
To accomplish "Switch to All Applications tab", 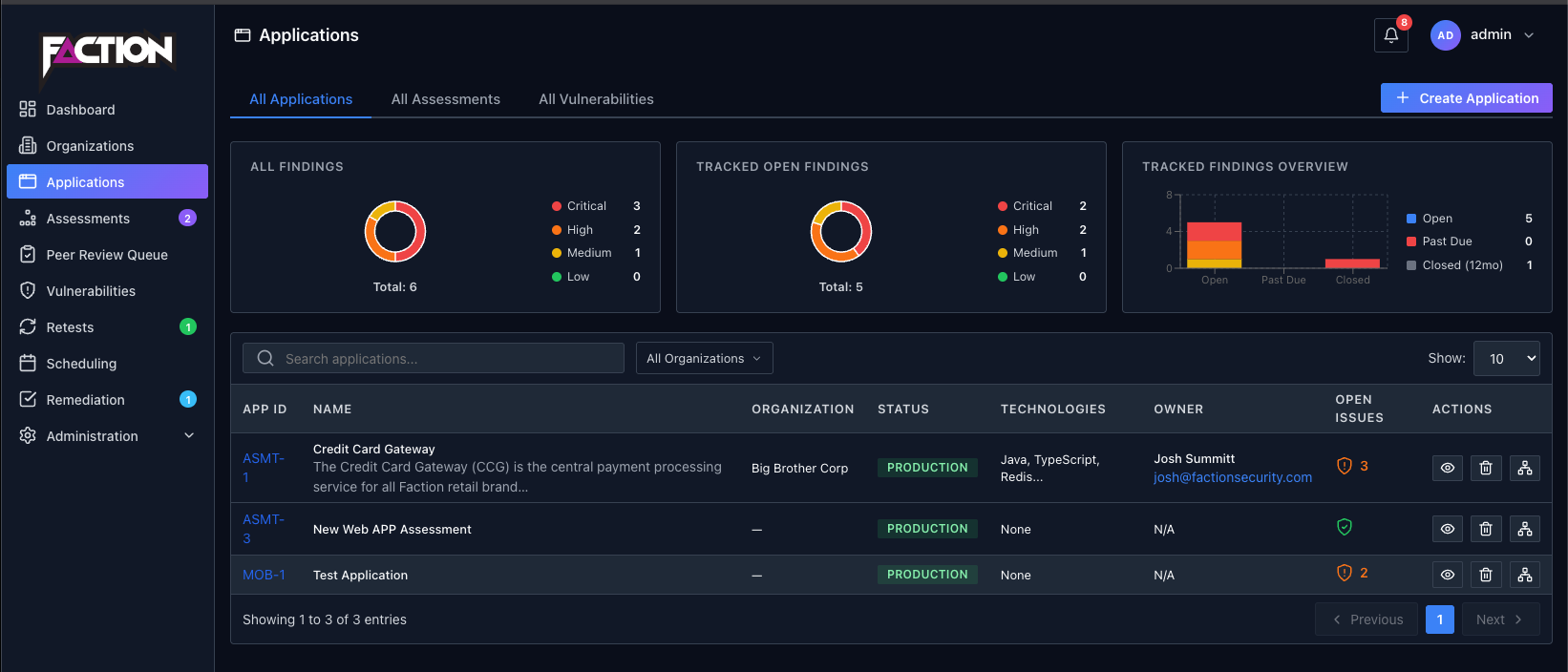I will pyautogui.click(x=301, y=99).
